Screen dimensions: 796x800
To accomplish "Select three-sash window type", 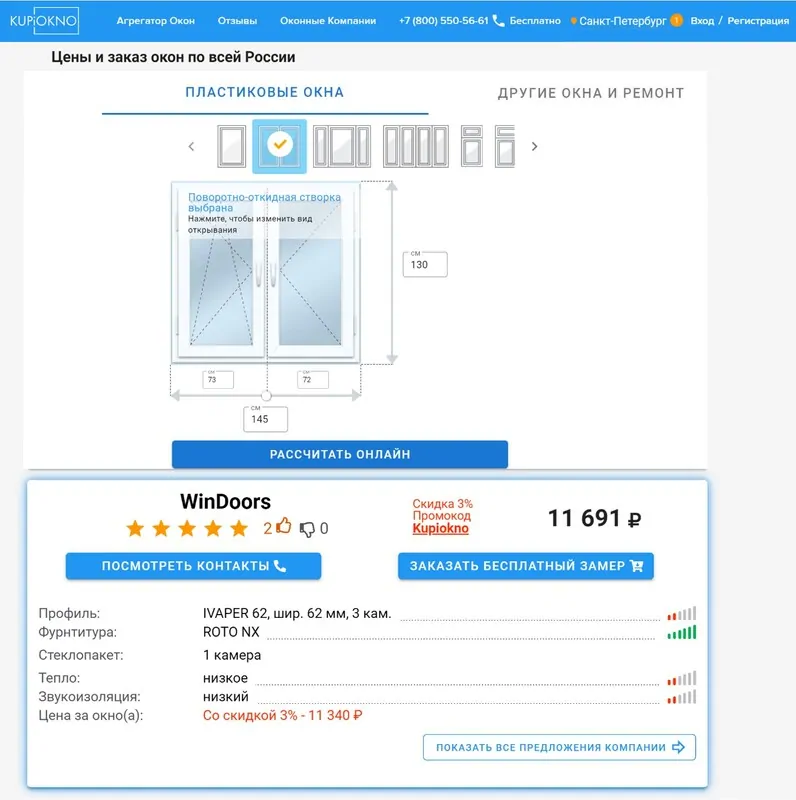I will [x=342, y=146].
